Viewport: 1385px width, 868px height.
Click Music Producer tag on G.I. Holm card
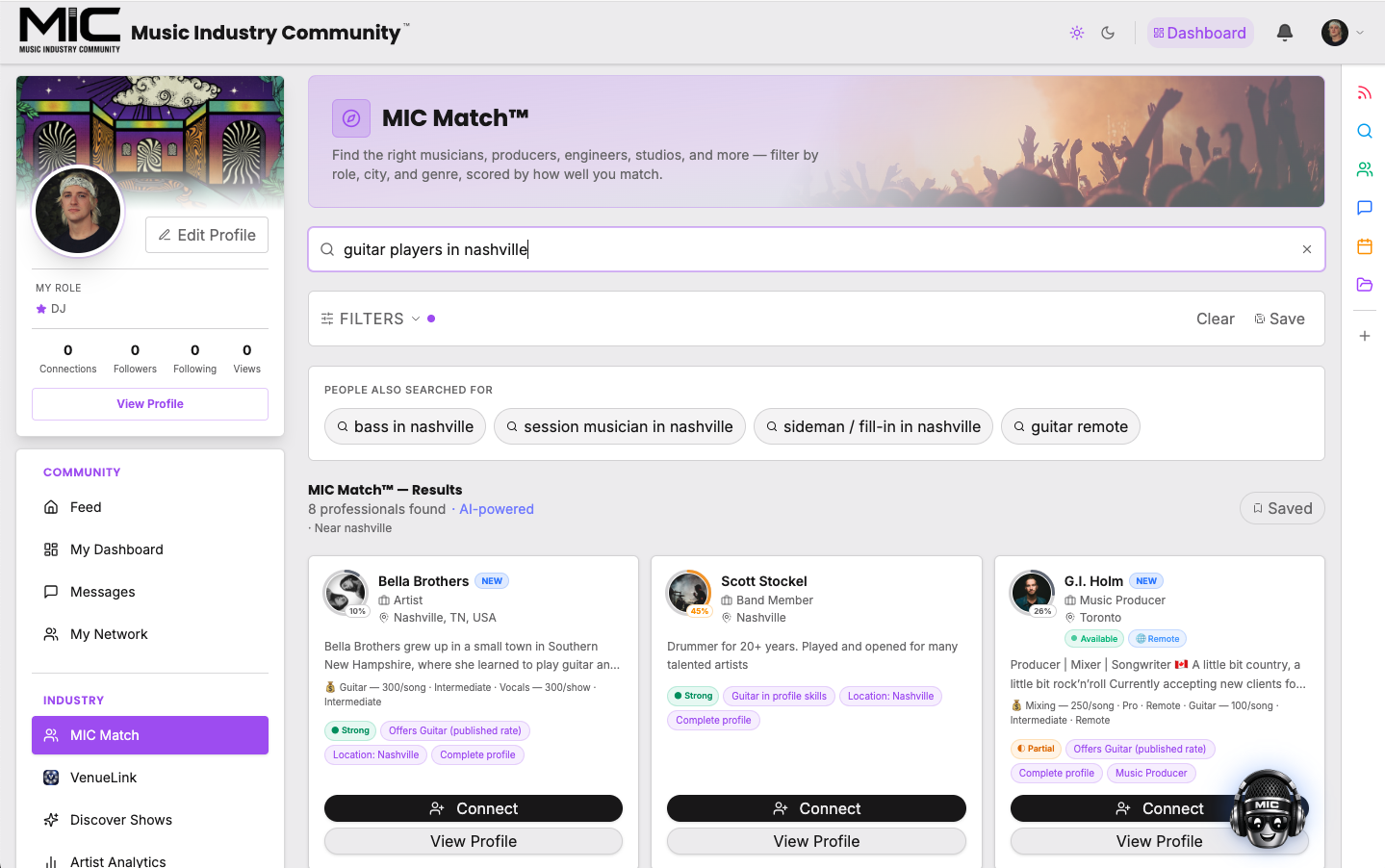point(1151,773)
